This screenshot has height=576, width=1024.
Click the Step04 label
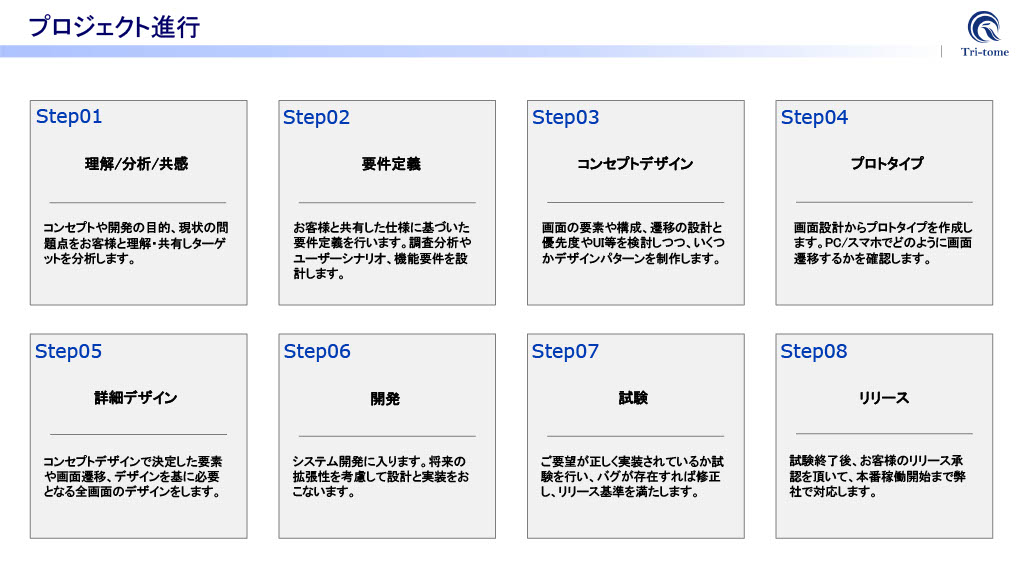[x=814, y=117]
